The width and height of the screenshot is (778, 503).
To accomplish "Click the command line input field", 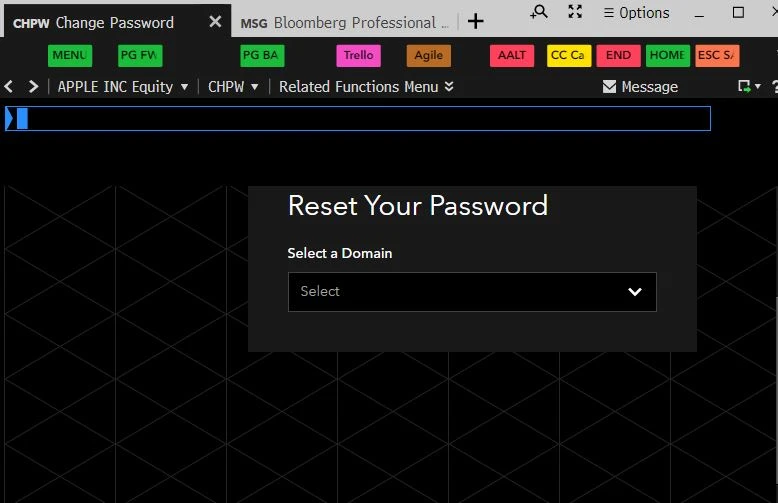I will tap(360, 119).
